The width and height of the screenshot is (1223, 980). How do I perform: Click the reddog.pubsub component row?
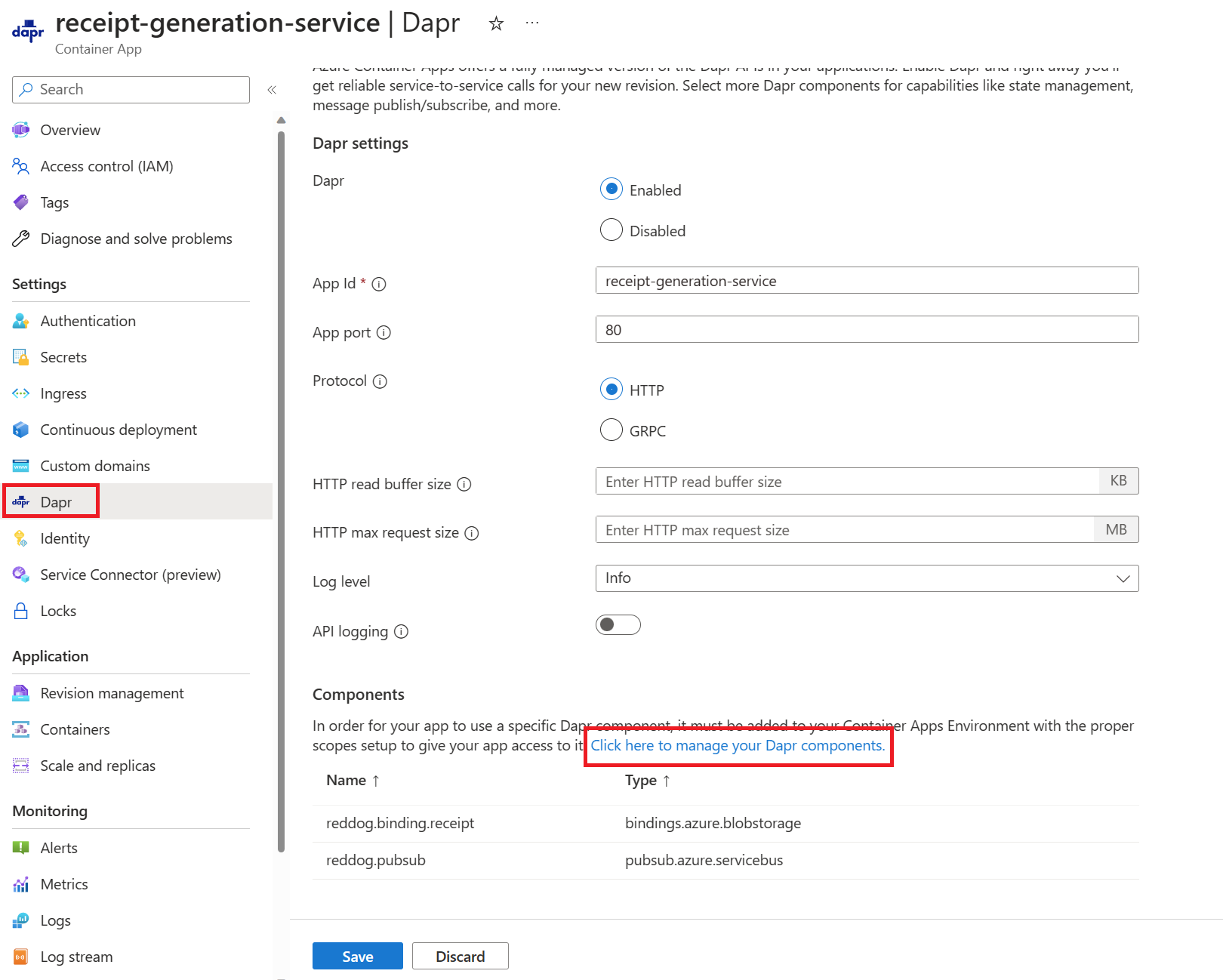pos(725,861)
